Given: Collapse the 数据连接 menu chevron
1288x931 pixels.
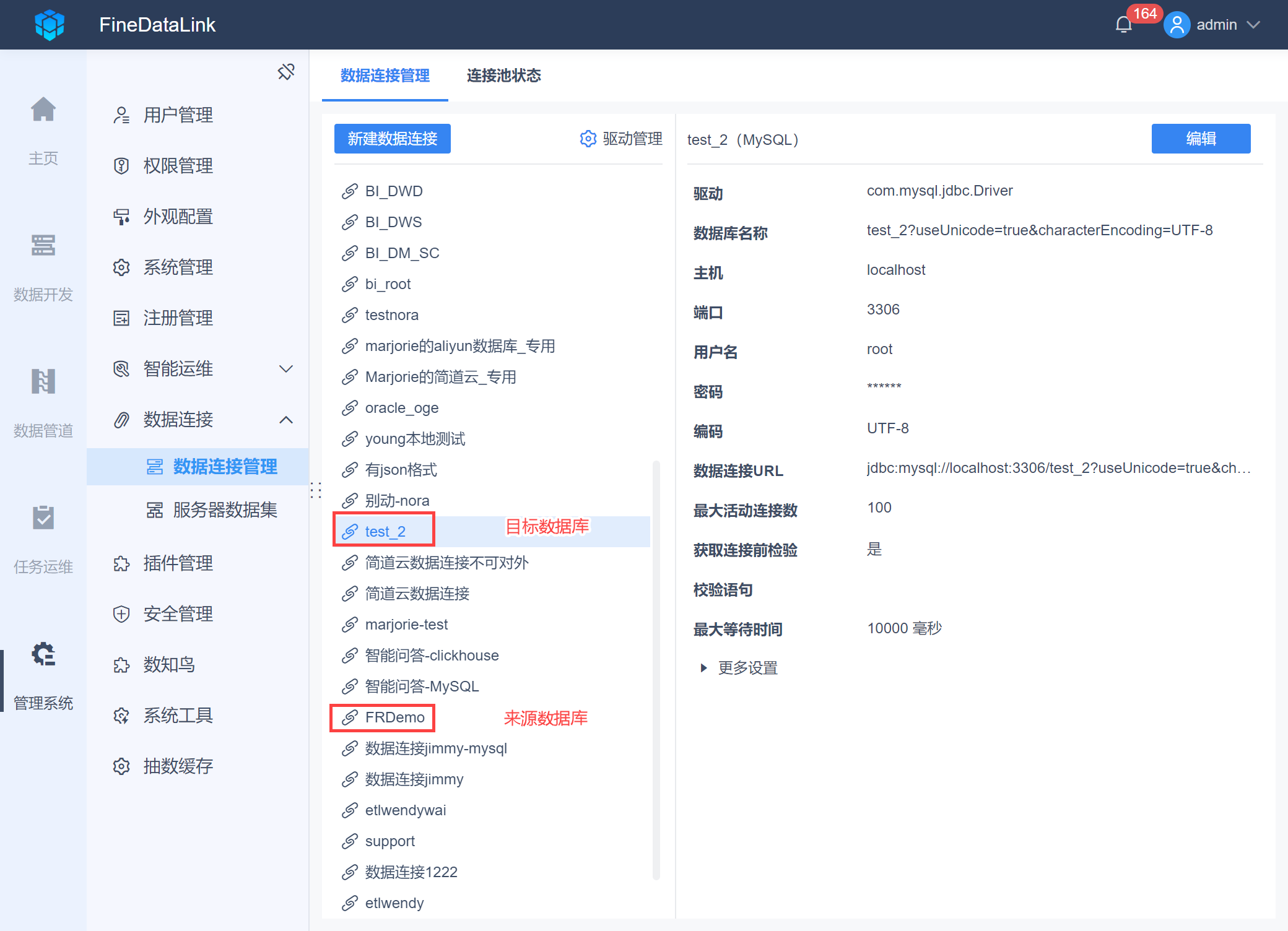Looking at the screenshot, I should [x=285, y=420].
